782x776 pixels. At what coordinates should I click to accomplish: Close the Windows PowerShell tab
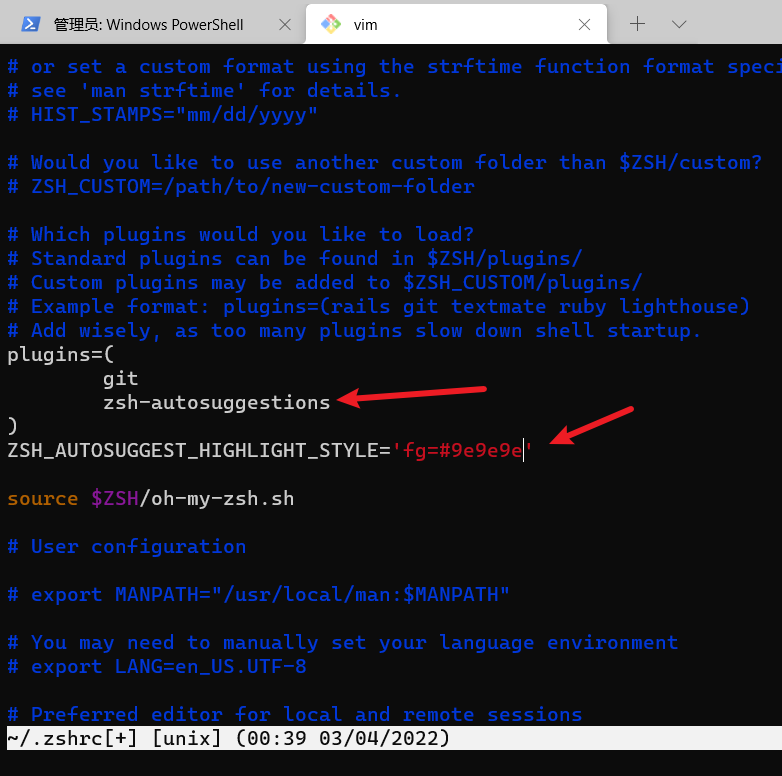285,24
